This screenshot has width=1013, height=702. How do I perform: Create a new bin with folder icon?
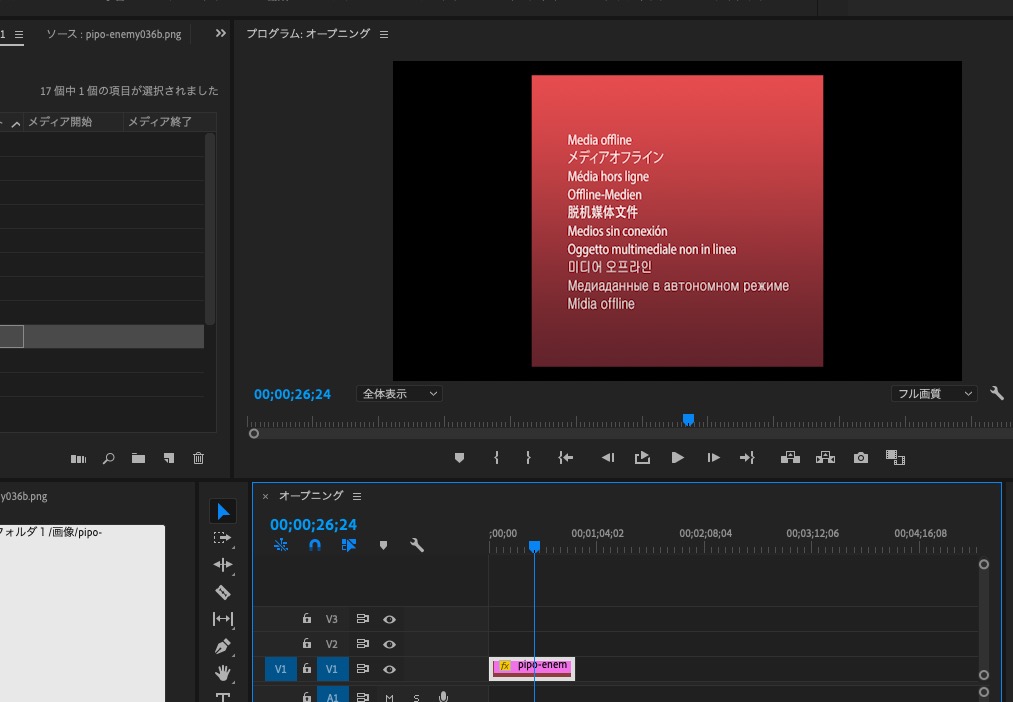coord(138,458)
